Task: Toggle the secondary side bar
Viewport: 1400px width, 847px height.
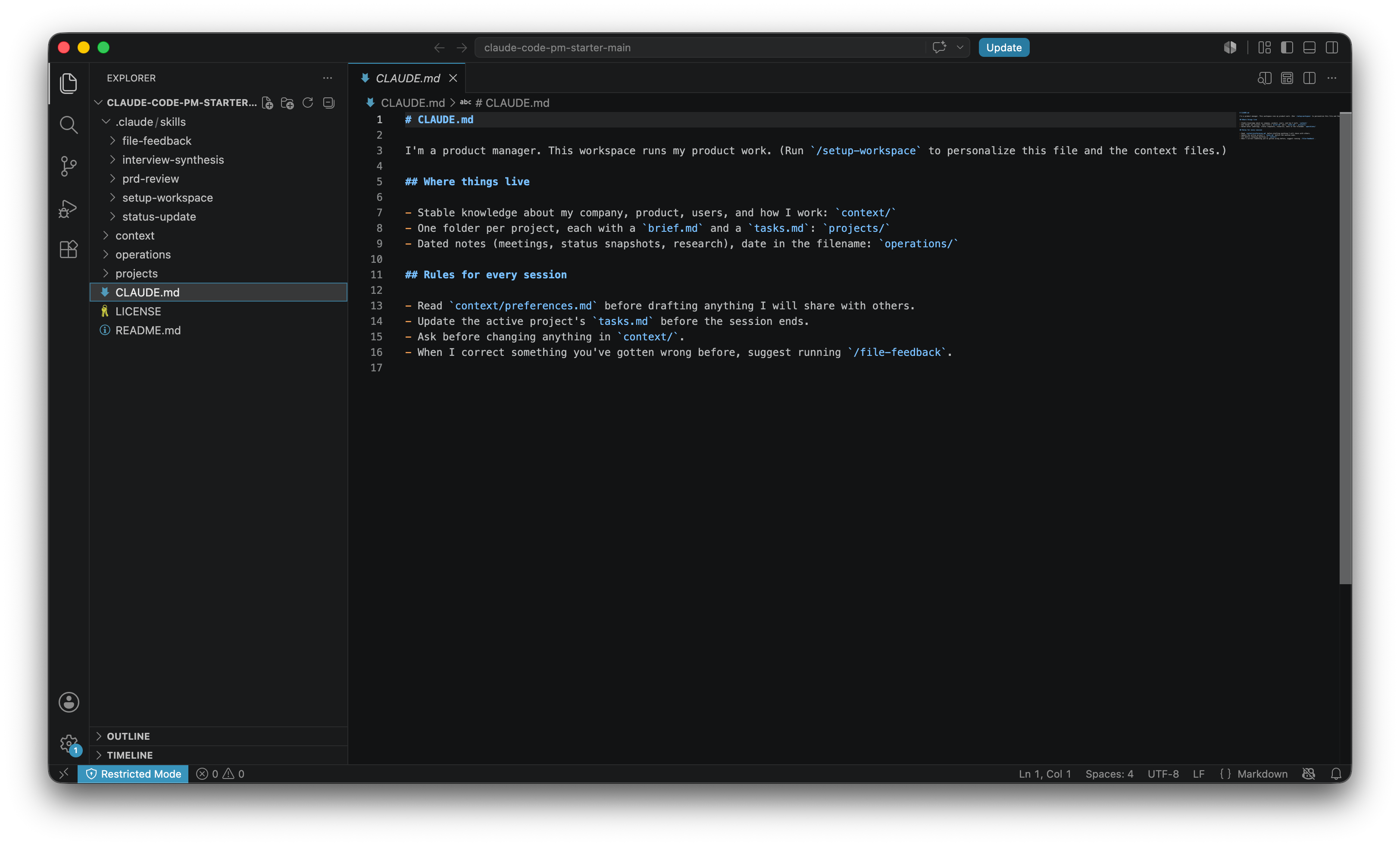Action: pyautogui.click(x=1332, y=48)
